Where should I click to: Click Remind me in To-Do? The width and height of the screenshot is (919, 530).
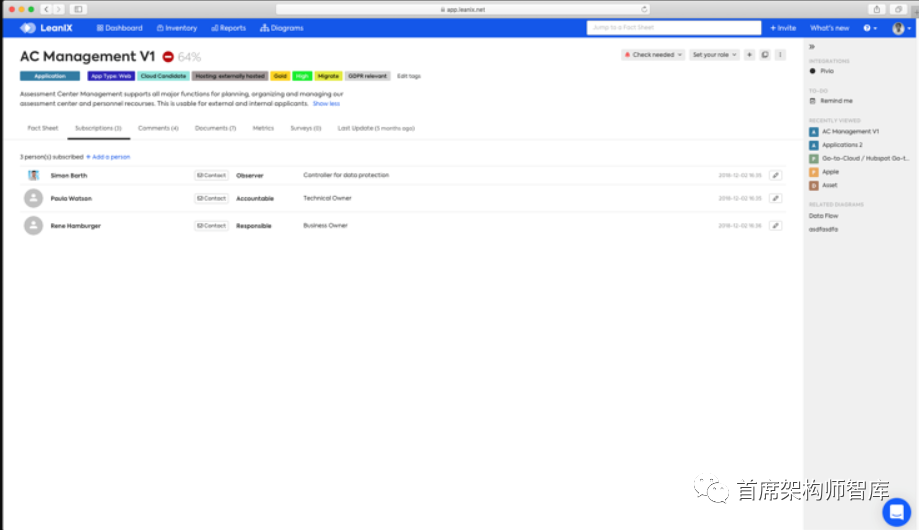click(831, 101)
